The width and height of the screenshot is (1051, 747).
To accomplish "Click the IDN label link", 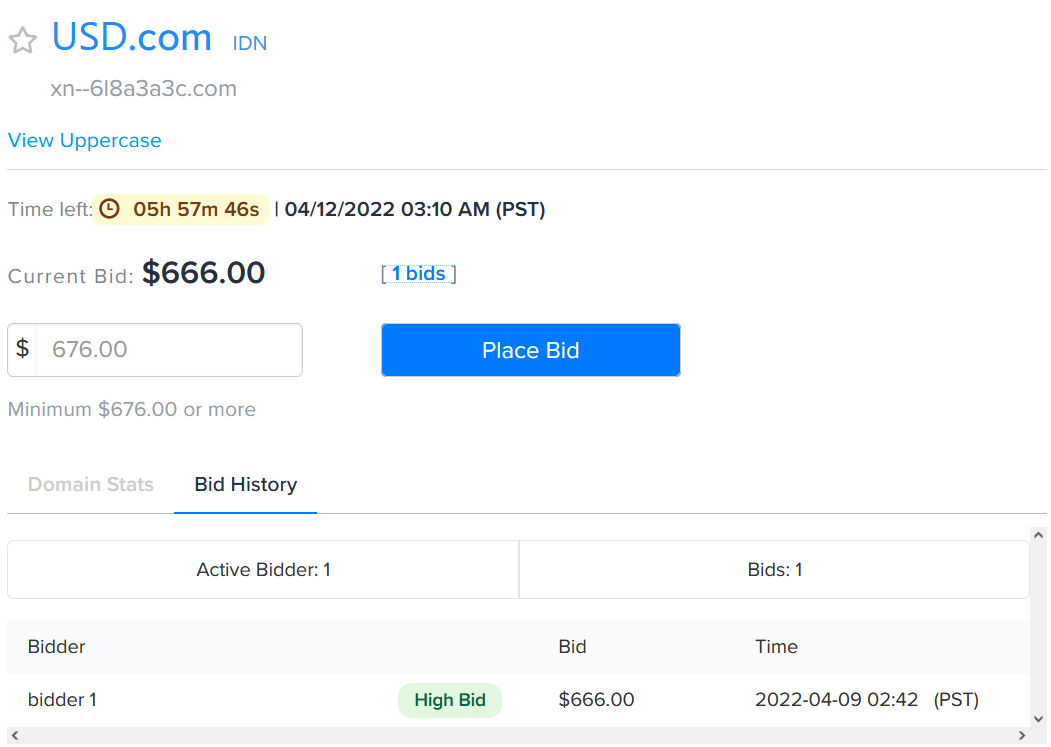I will [x=249, y=43].
